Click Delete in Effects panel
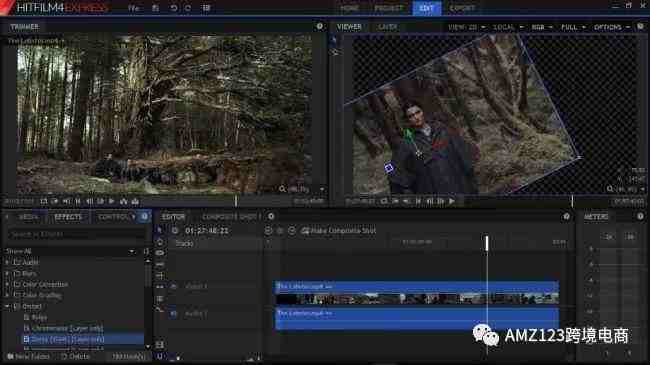Image resolution: width=650 pixels, height=365 pixels. (x=75, y=356)
